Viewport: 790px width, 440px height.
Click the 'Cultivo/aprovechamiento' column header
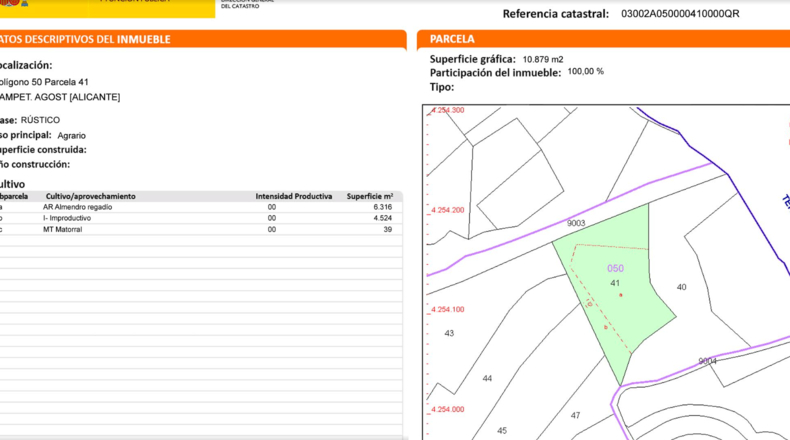(90, 197)
